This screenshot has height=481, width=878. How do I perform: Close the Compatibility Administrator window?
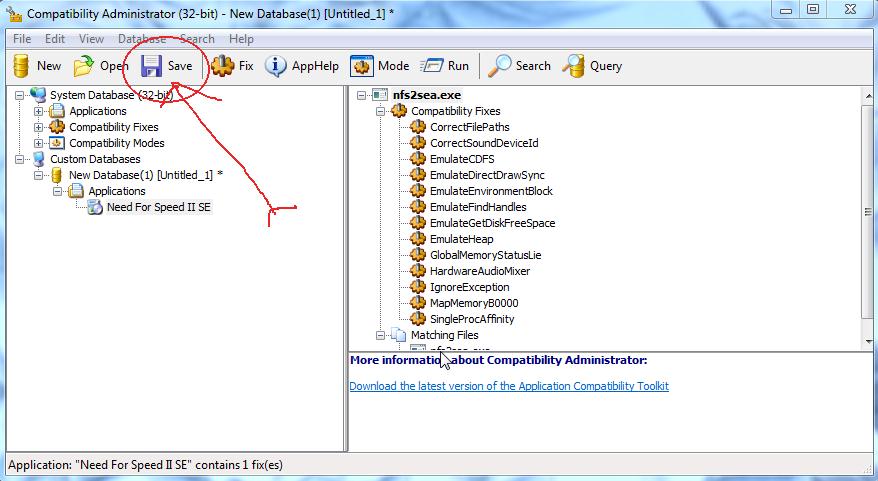(850, 10)
